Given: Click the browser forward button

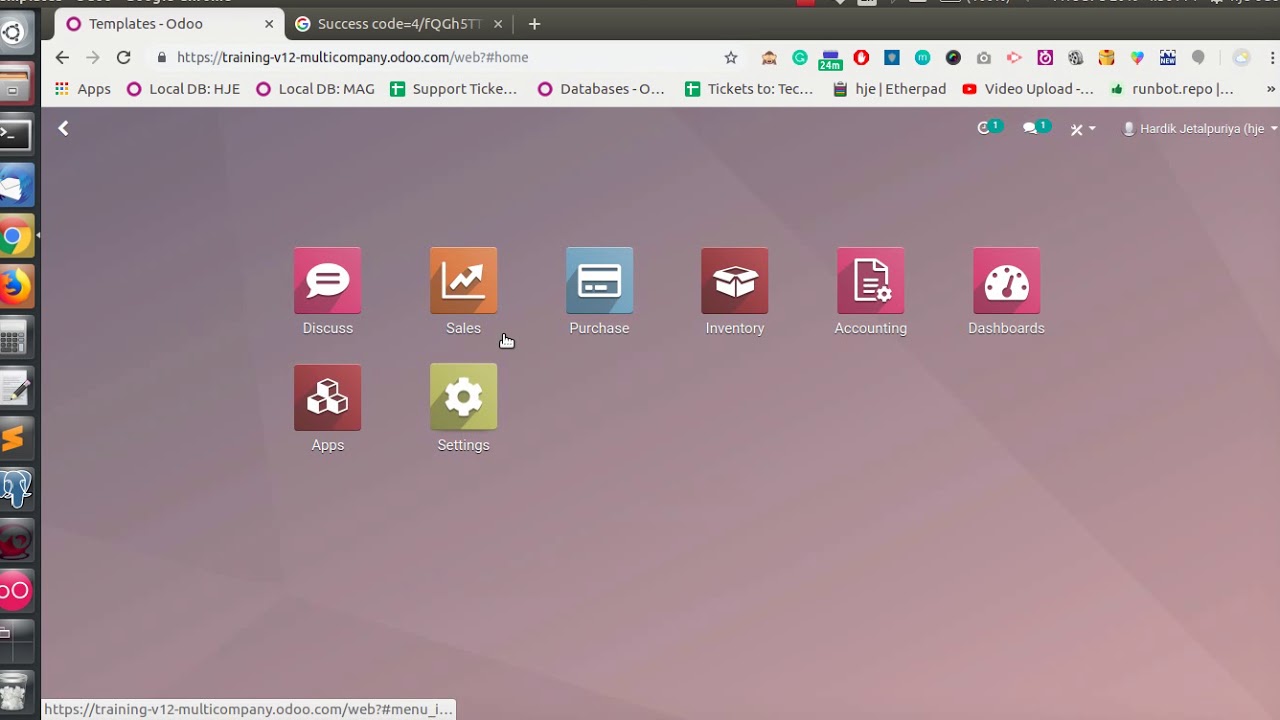Looking at the screenshot, I should (93, 58).
